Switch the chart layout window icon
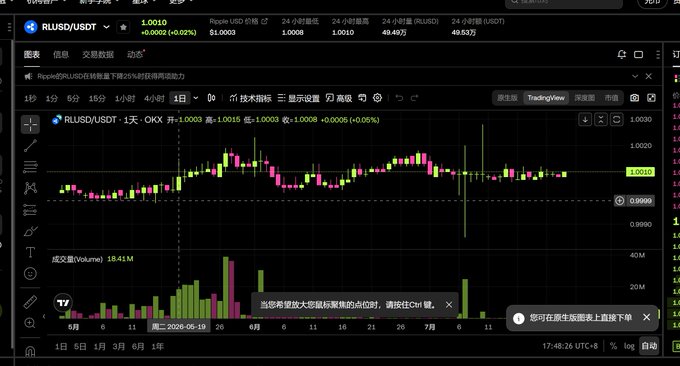Viewport: 680px width, 366px height. pyautogui.click(x=638, y=54)
